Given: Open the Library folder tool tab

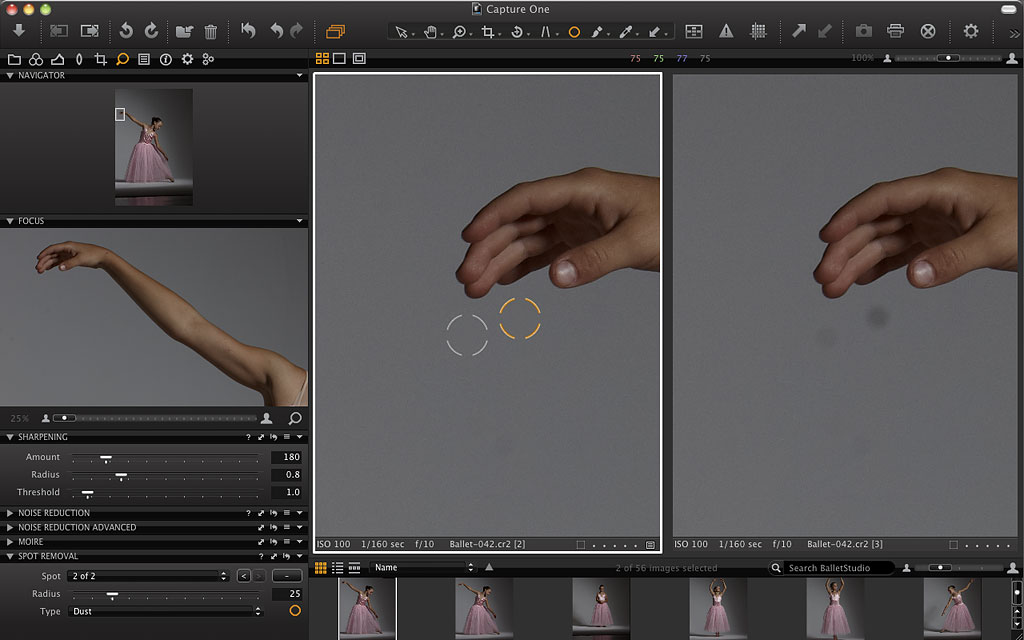Looking at the screenshot, I should (x=13, y=59).
